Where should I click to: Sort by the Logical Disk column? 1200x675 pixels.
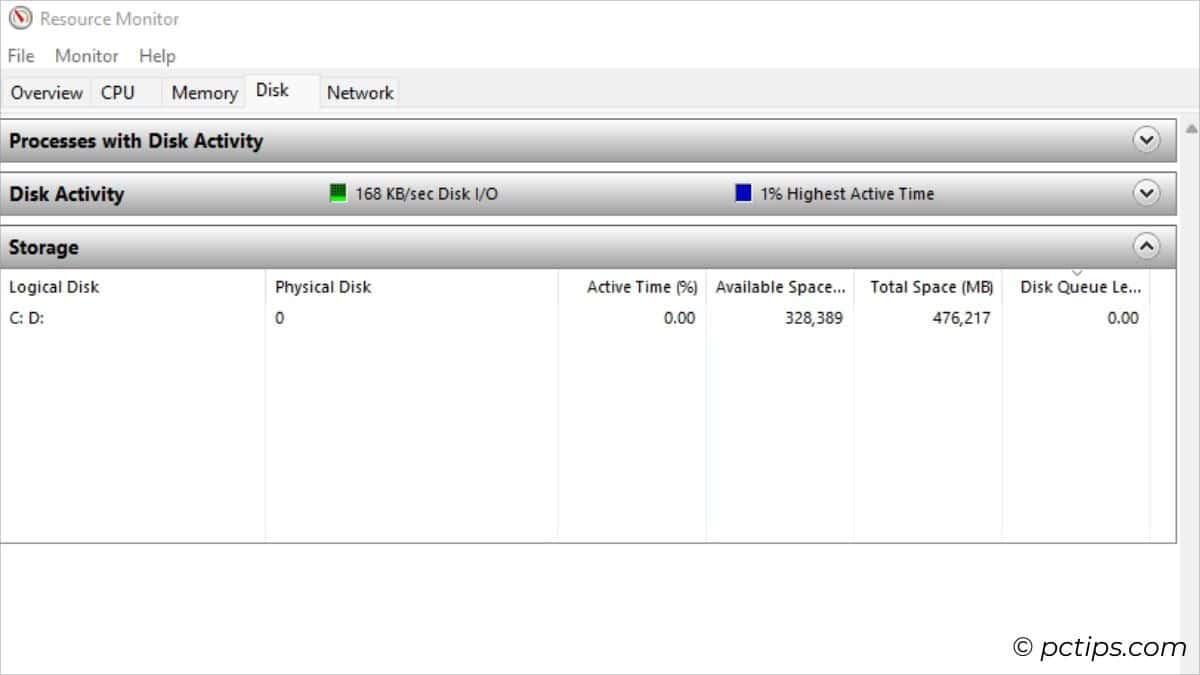pyautogui.click(x=54, y=287)
